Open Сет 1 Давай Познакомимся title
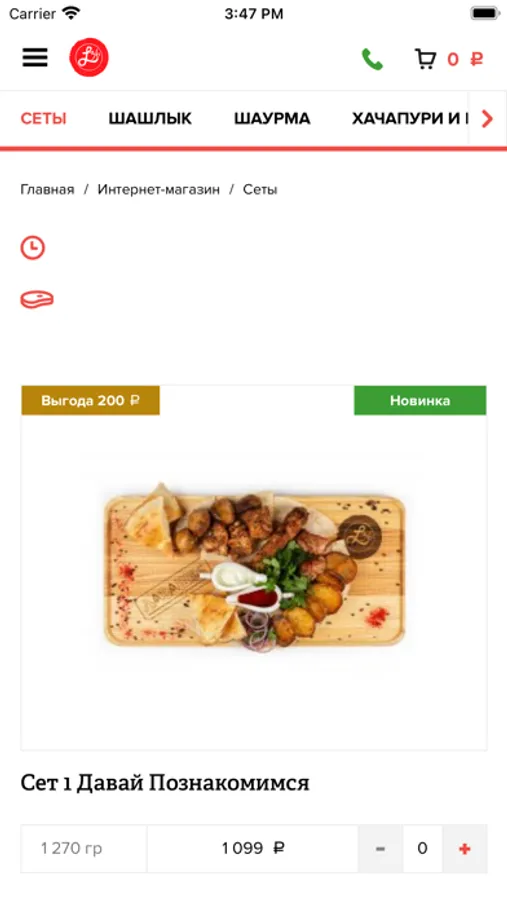Image resolution: width=507 pixels, height=900 pixels. (165, 782)
